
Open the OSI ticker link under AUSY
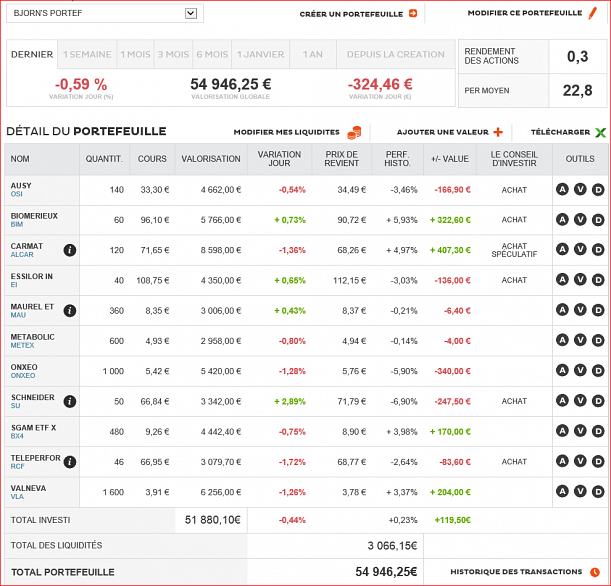tap(16, 194)
